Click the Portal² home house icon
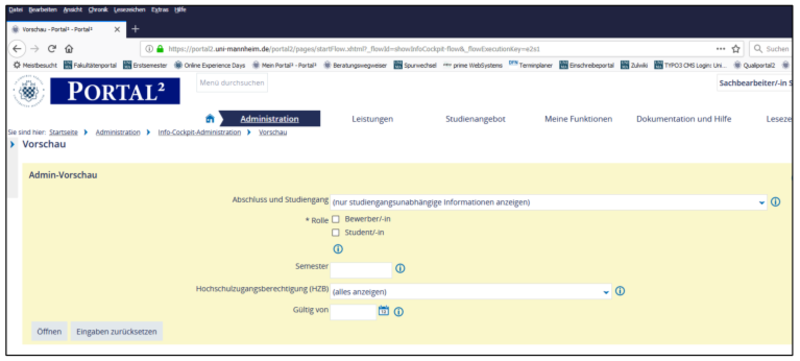The image size is (800, 361). (x=209, y=118)
